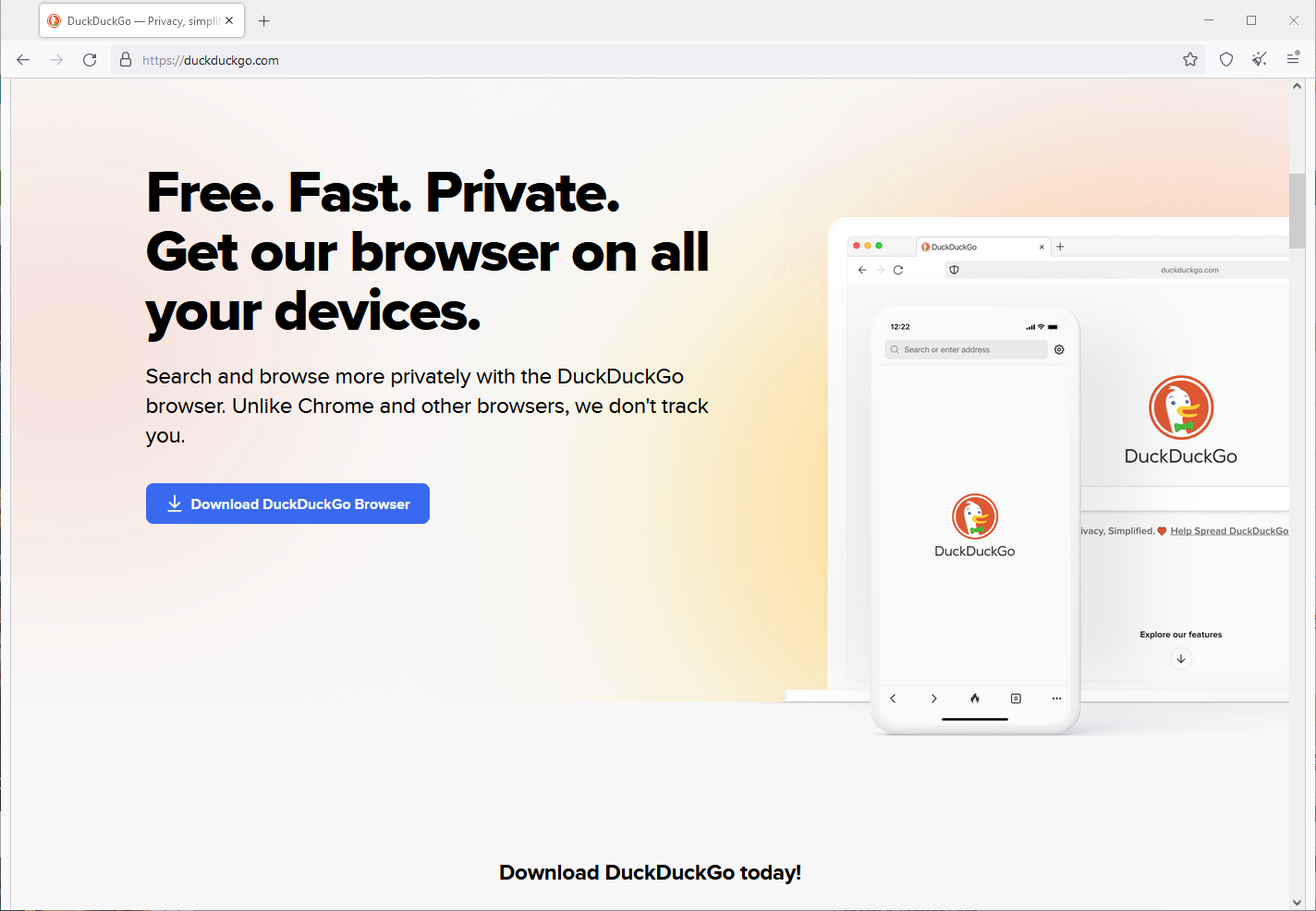The width and height of the screenshot is (1316, 911).
Task: Click the phone mockup back chevron
Action: pyautogui.click(x=893, y=698)
